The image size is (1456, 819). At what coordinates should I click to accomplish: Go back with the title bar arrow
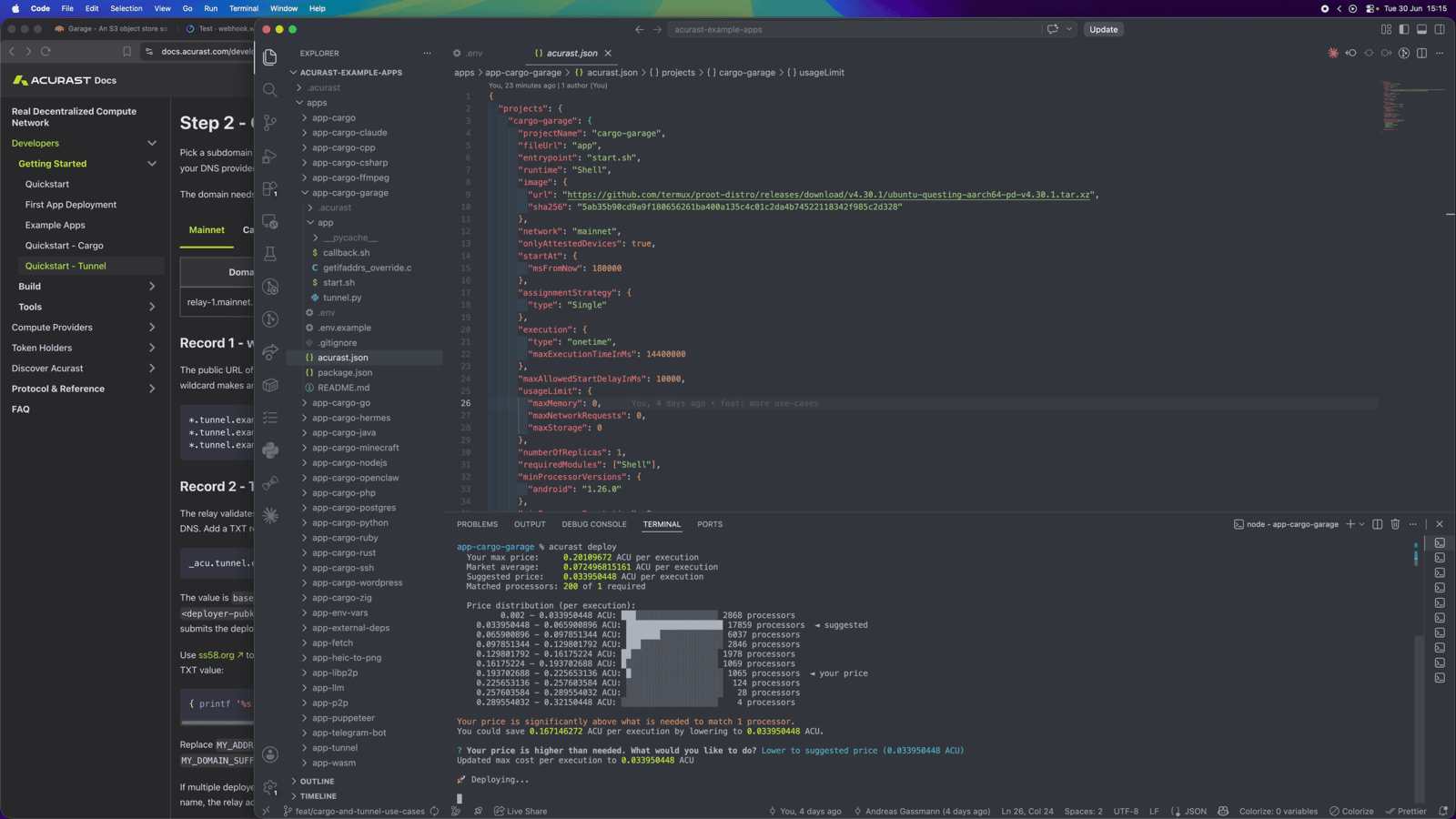[x=640, y=29]
